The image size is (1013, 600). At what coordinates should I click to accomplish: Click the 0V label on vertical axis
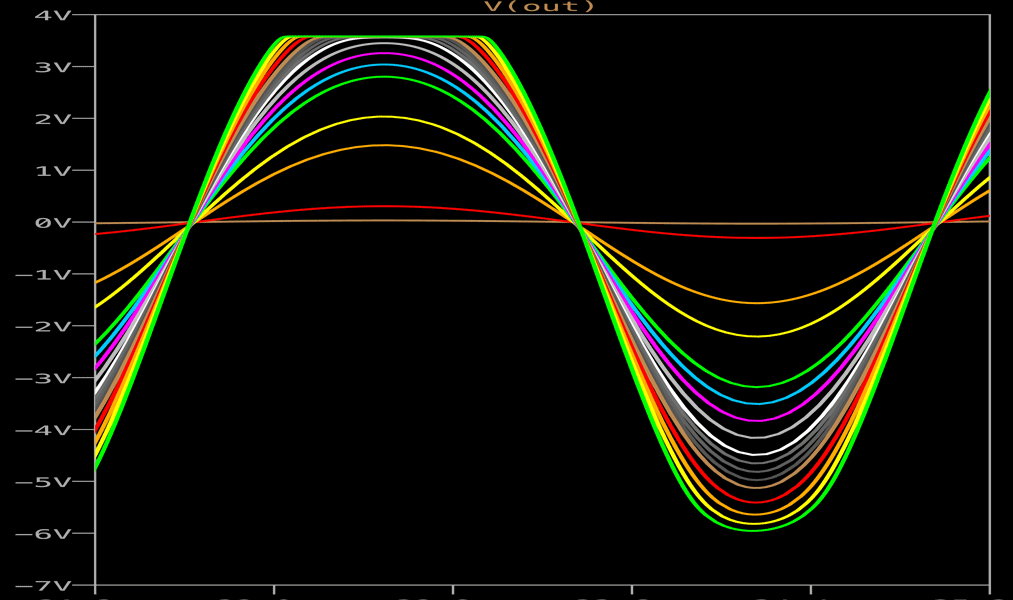[x=52, y=222]
